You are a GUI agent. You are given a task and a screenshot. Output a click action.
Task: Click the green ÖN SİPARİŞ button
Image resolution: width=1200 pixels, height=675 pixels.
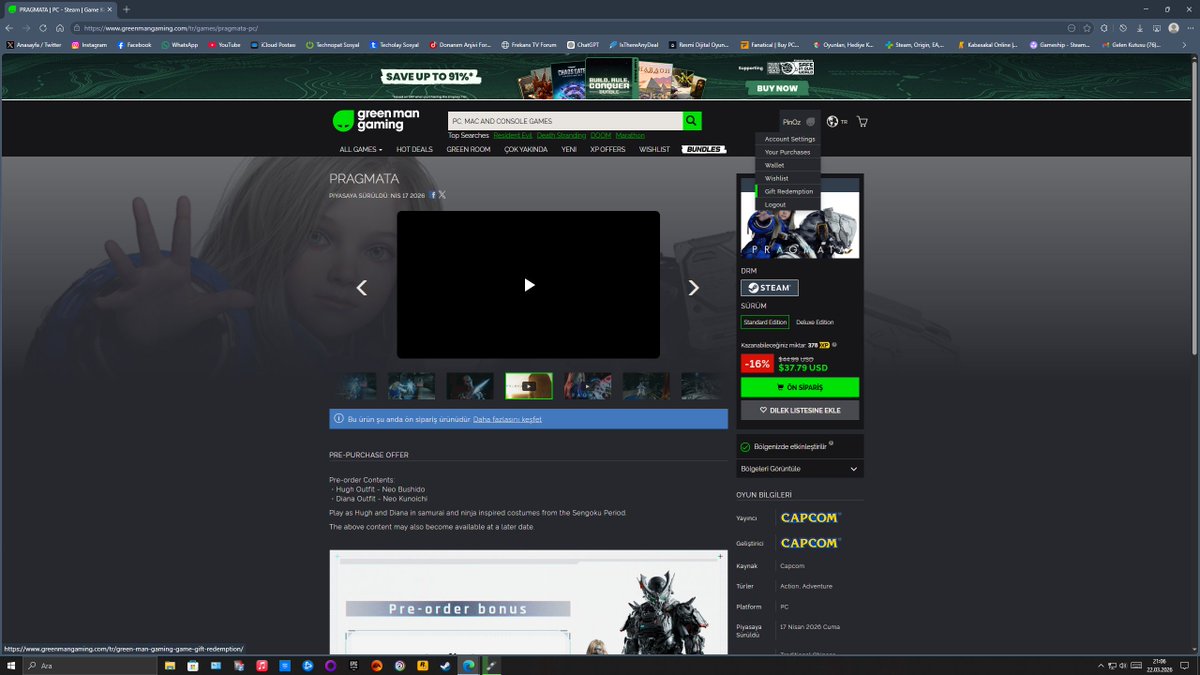(800, 387)
